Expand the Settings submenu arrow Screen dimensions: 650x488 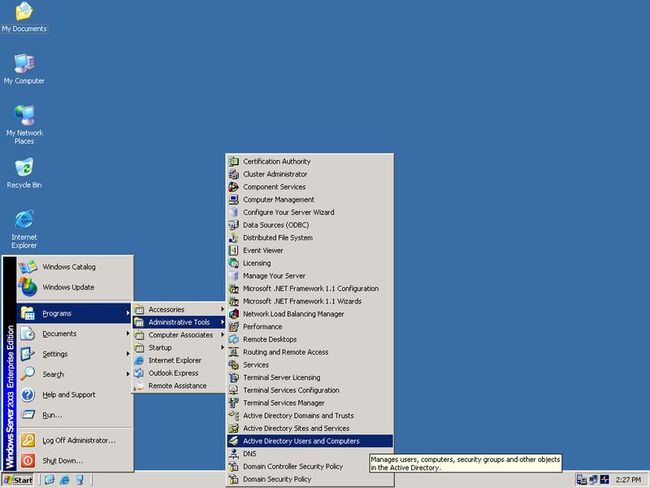(128, 354)
